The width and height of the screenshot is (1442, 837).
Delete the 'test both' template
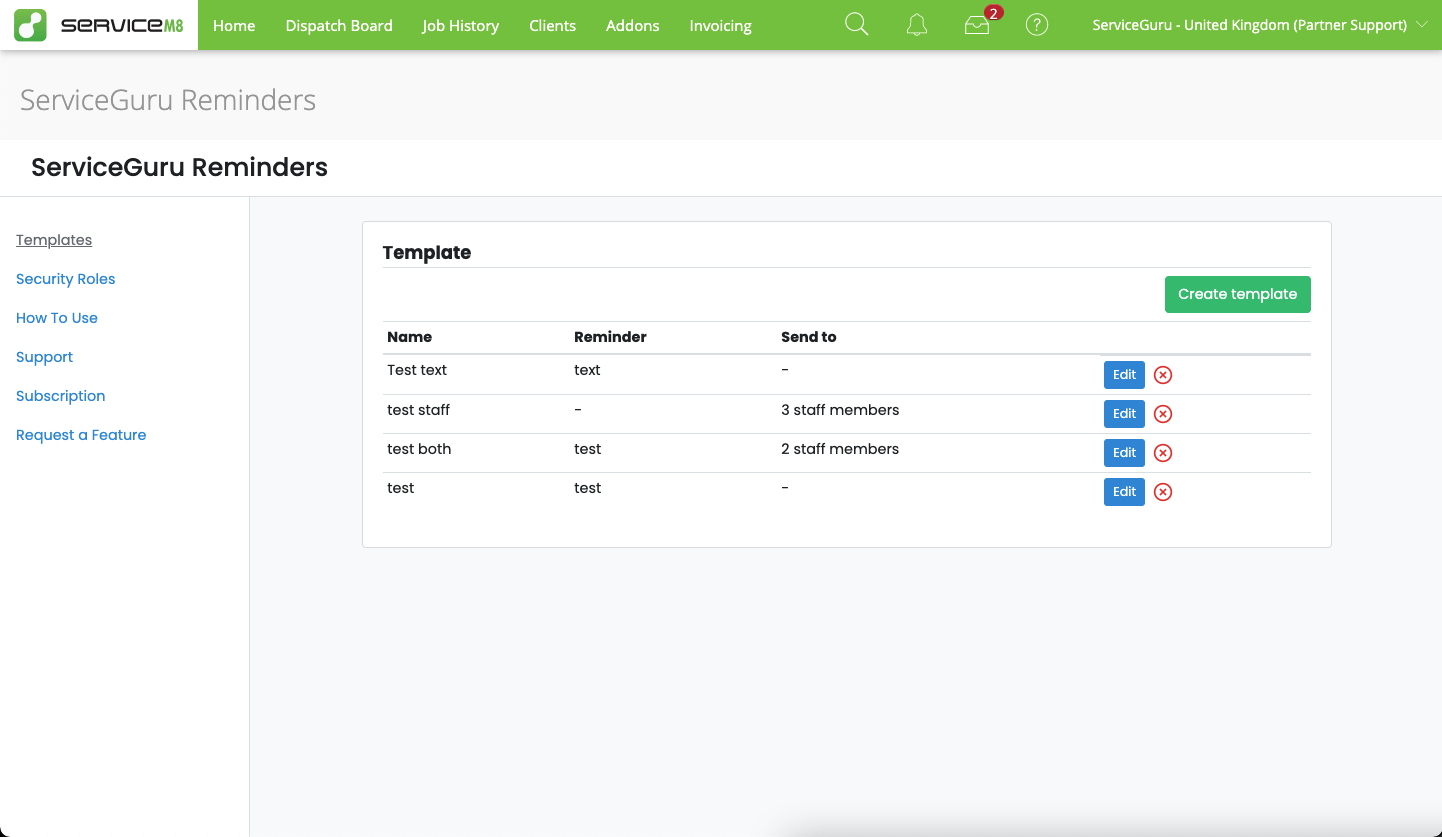point(1163,453)
